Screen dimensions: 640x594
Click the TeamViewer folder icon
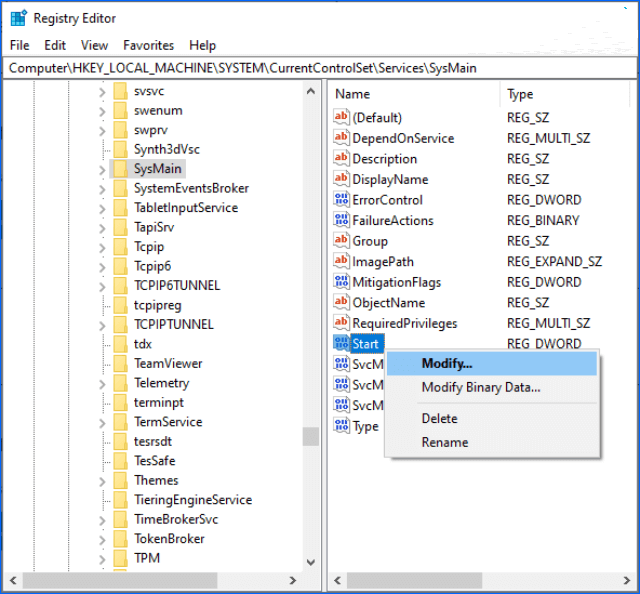click(x=120, y=363)
